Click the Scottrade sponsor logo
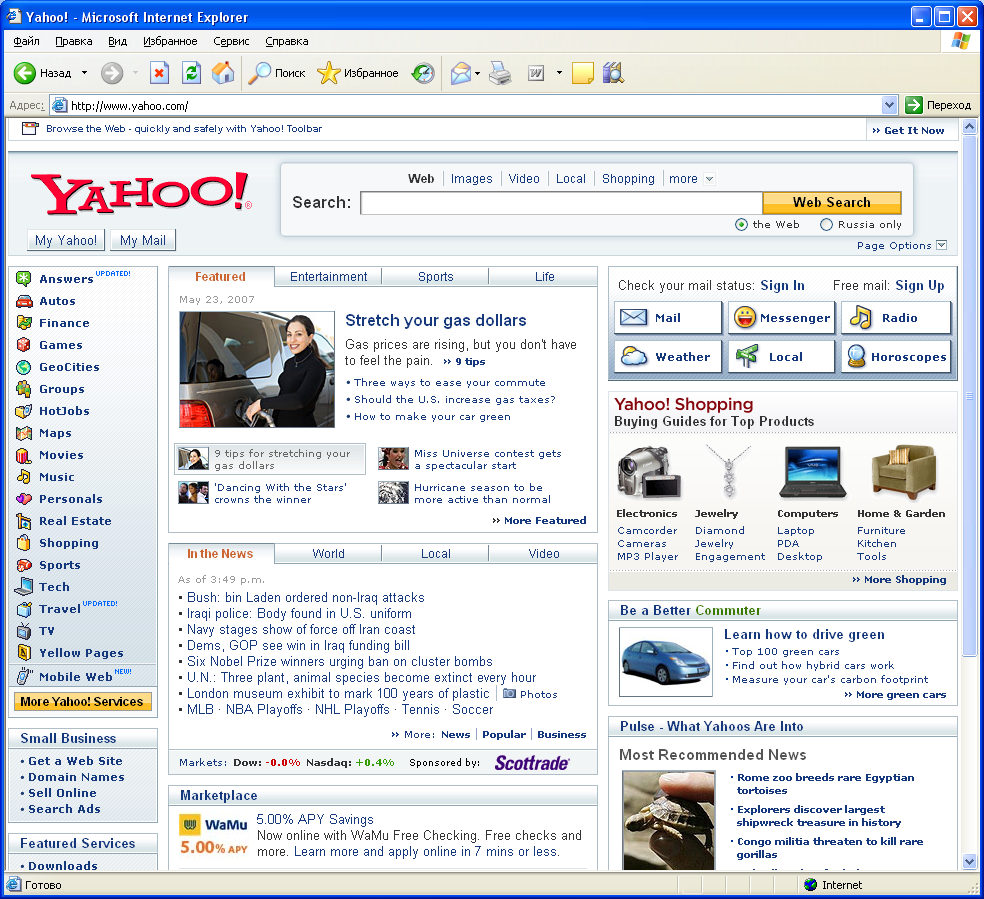984x899 pixels. click(x=532, y=763)
